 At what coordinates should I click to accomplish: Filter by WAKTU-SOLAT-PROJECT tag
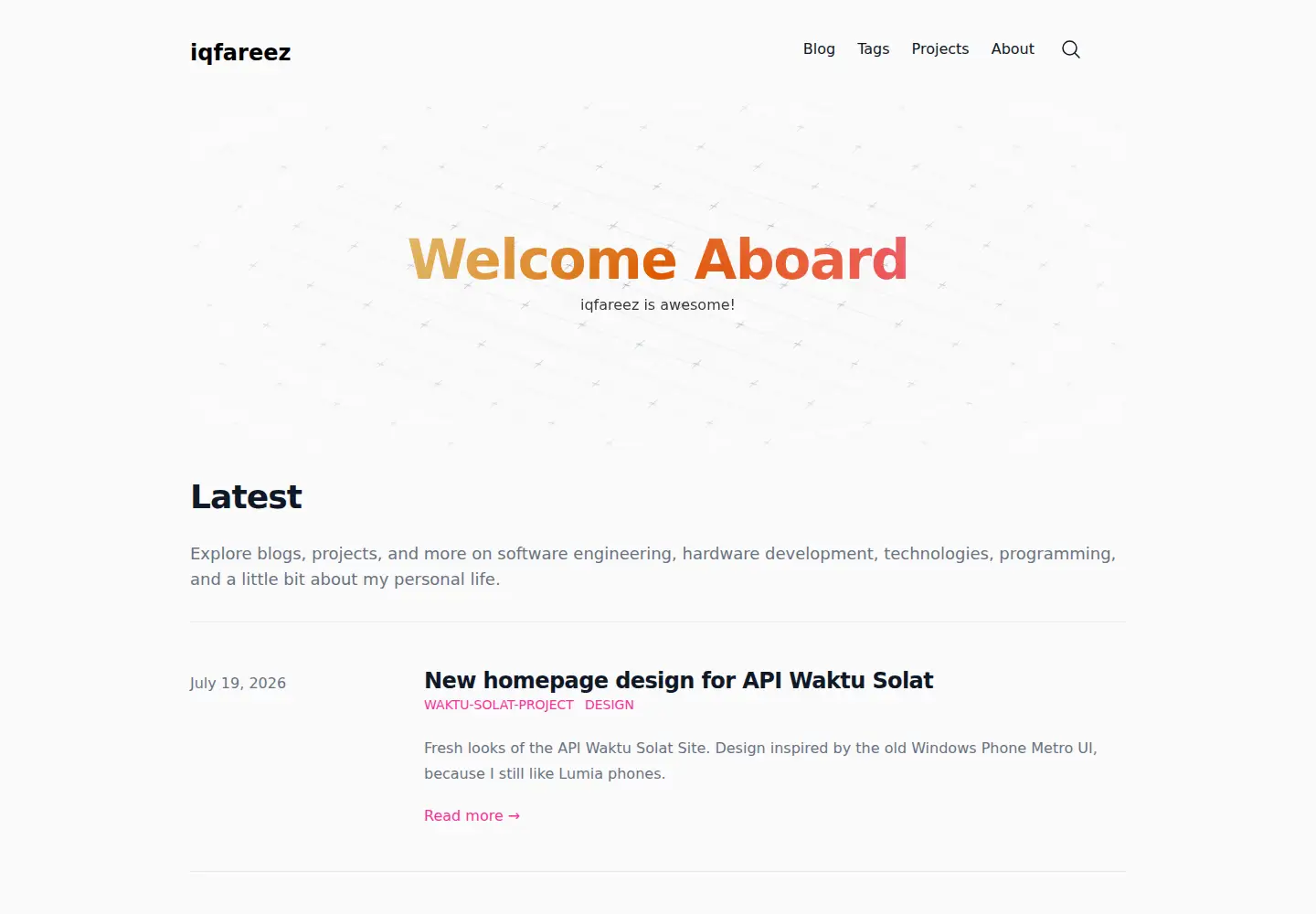coord(498,705)
